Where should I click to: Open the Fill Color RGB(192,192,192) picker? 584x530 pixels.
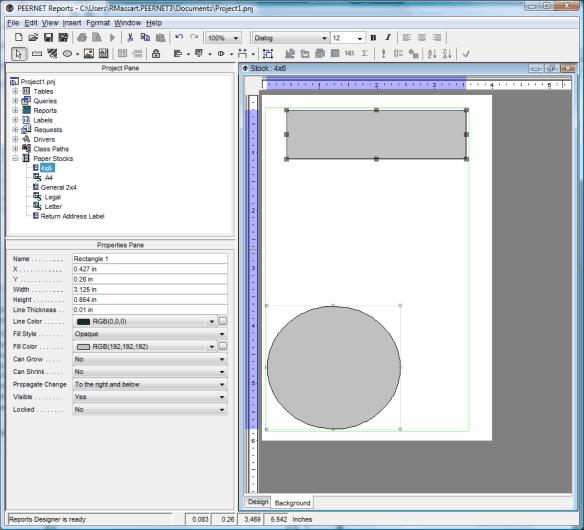point(145,347)
